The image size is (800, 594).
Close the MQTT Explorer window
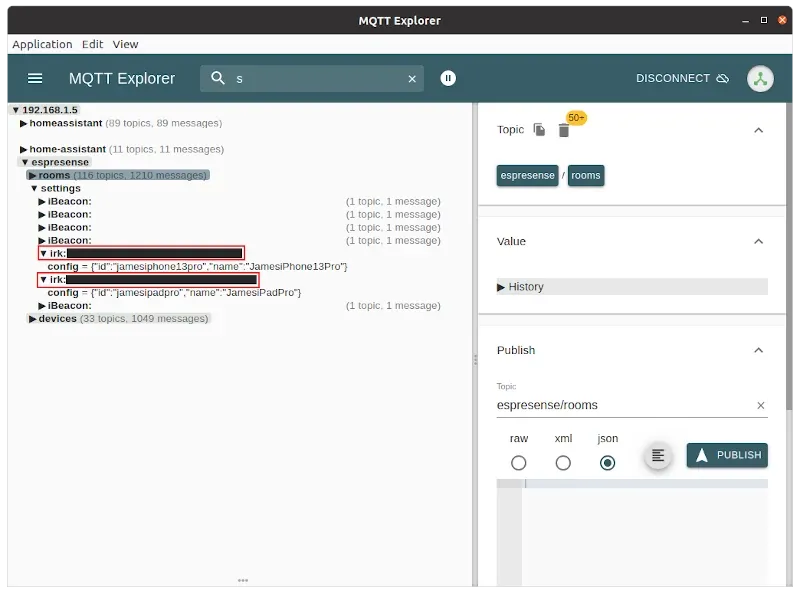(x=782, y=20)
